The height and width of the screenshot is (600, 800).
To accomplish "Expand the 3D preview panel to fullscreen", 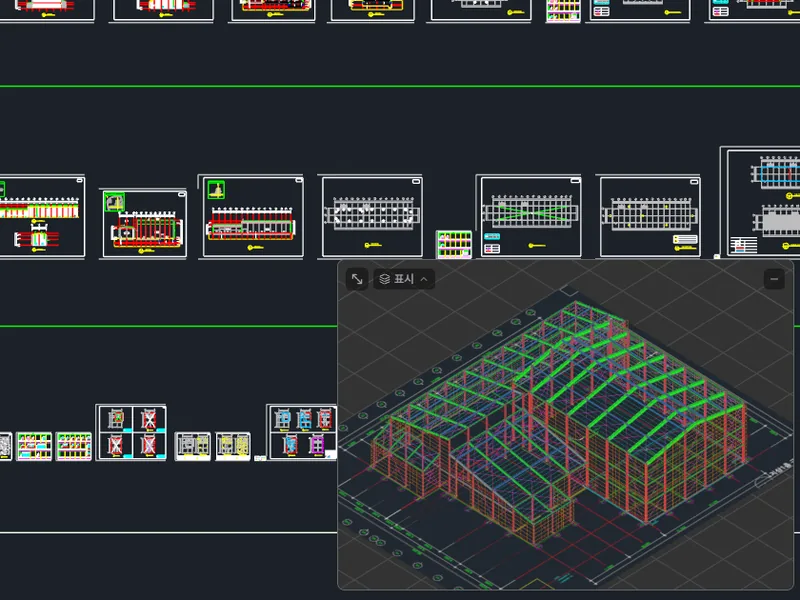I will click(x=357, y=279).
